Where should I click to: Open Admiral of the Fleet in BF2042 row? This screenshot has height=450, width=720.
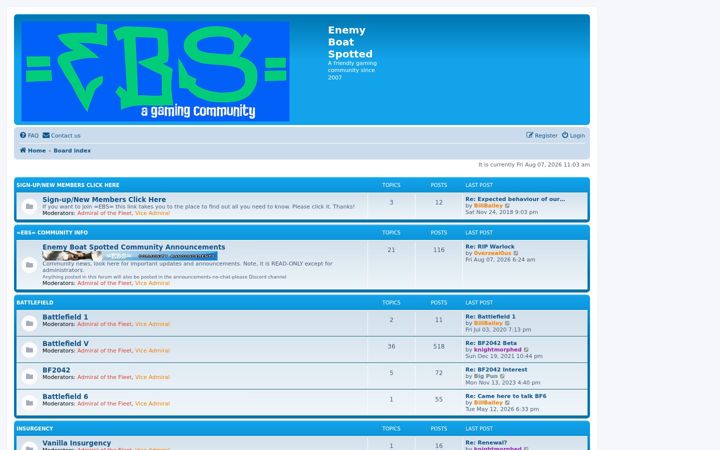click(104, 377)
